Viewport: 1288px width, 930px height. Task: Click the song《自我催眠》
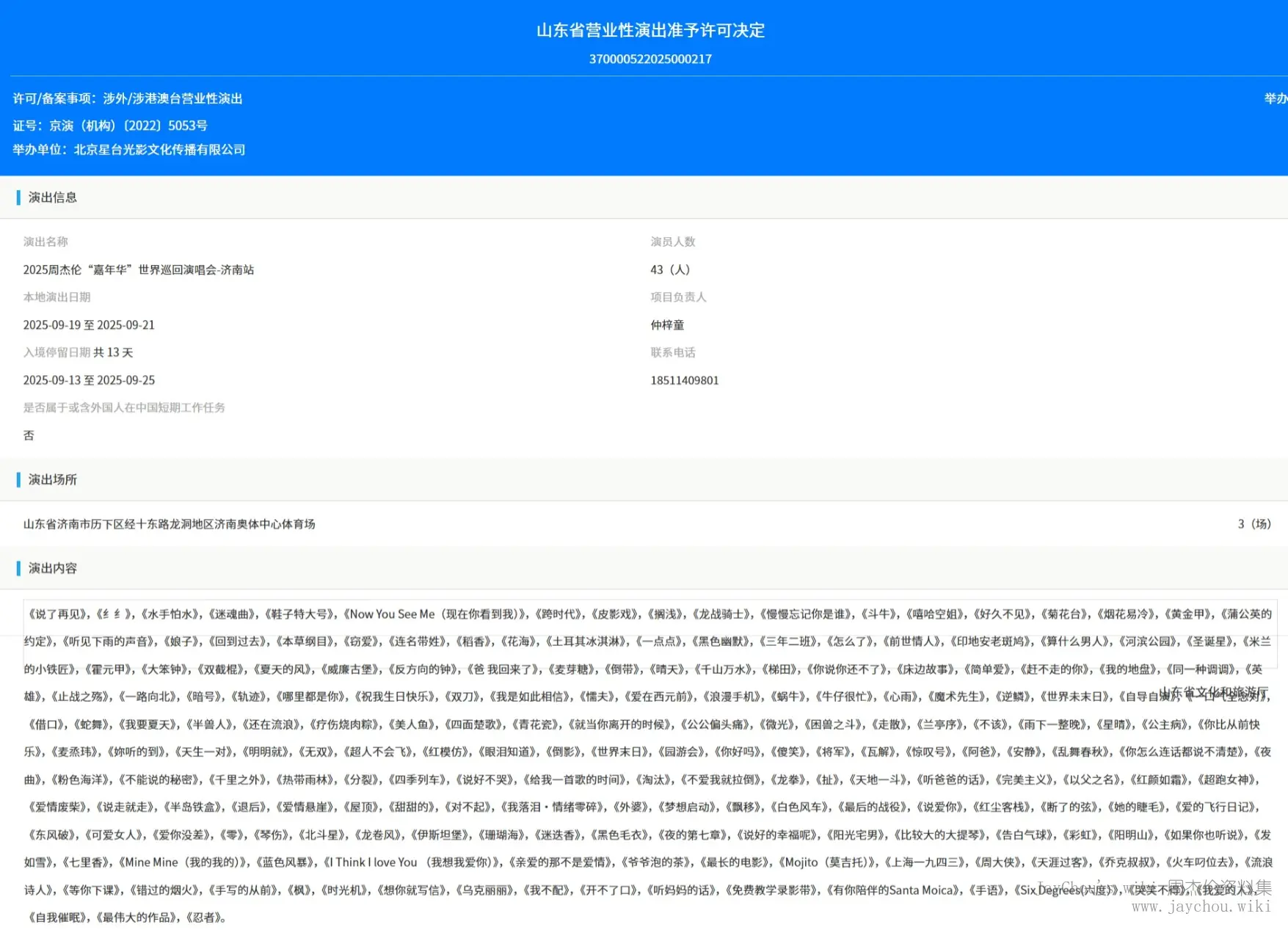click(x=57, y=917)
